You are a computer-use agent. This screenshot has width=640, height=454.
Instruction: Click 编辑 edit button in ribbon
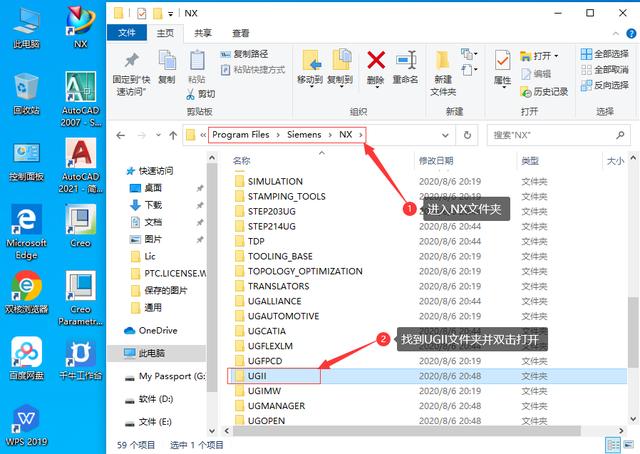[536, 74]
